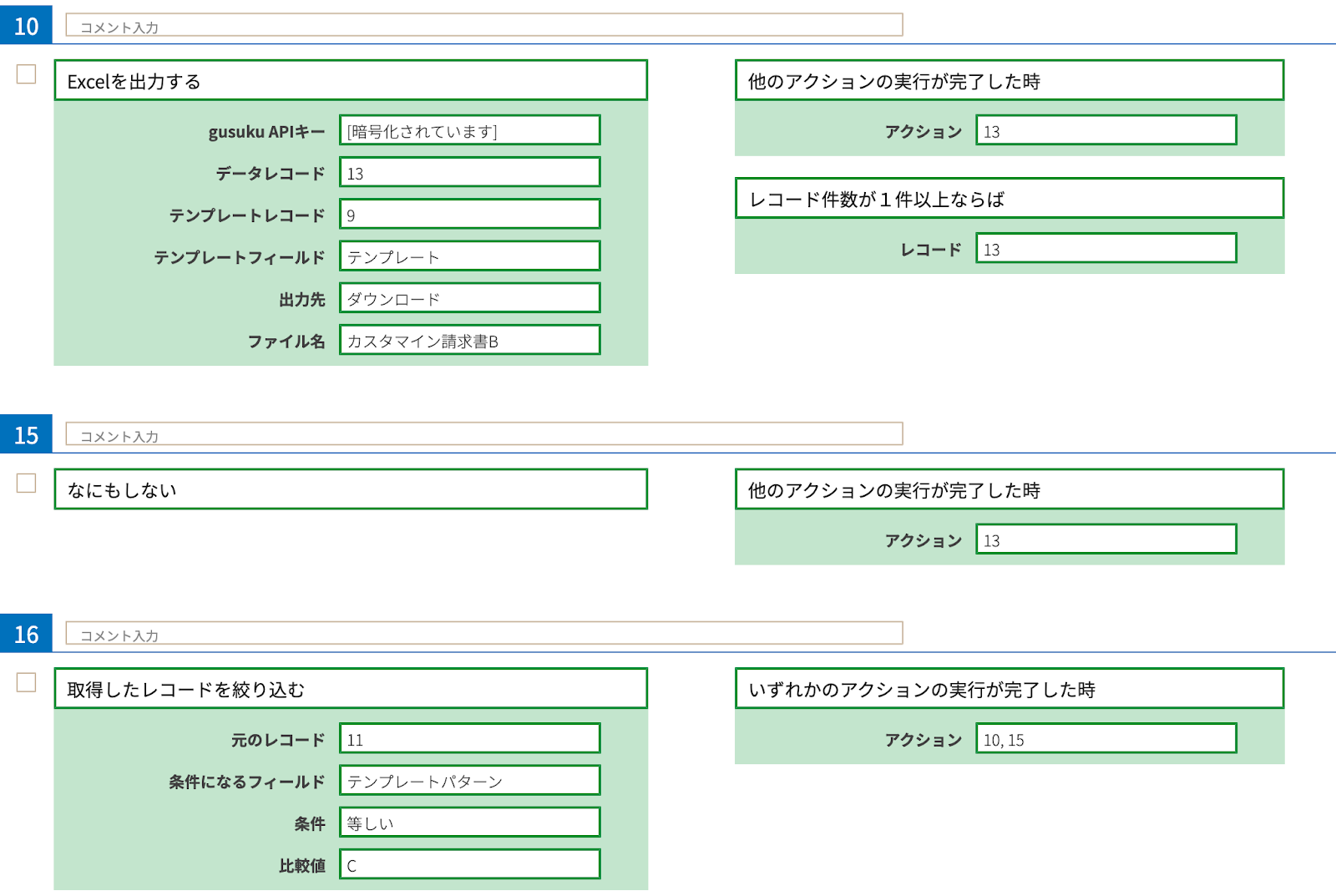
Task: Click the gusuku APIキー field
Action: click(470, 130)
